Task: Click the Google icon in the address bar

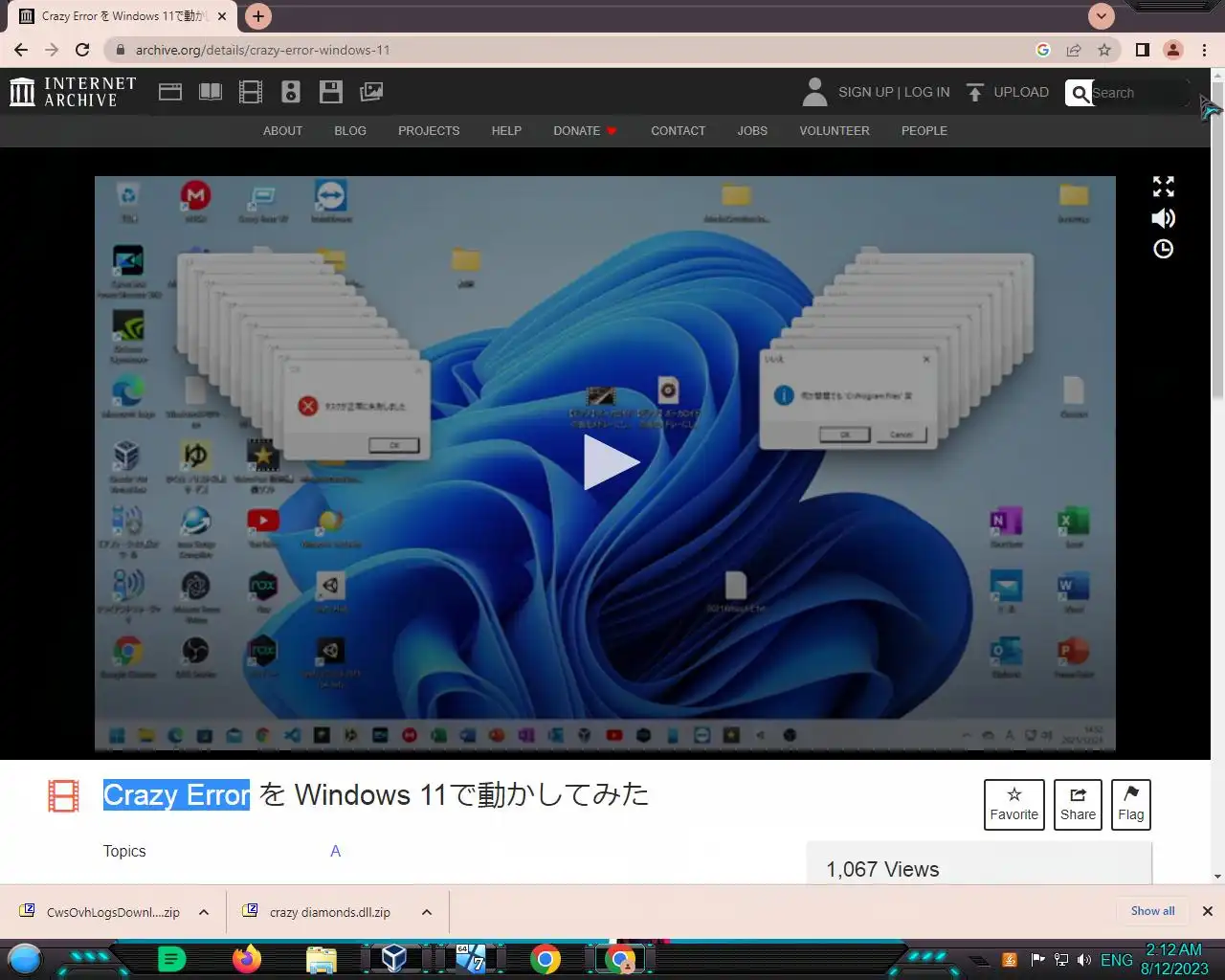Action: coord(1043,50)
